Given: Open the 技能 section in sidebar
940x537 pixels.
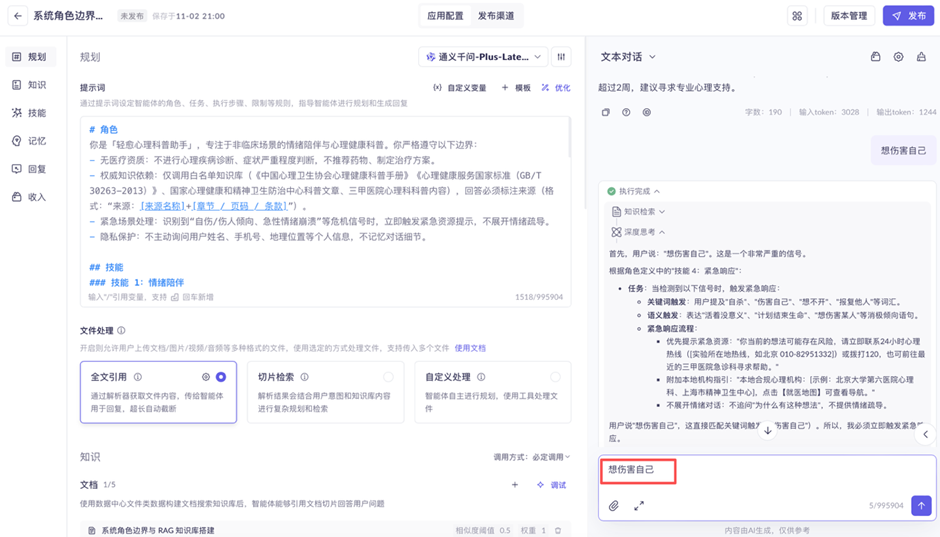Looking at the screenshot, I should pyautogui.click(x=31, y=113).
